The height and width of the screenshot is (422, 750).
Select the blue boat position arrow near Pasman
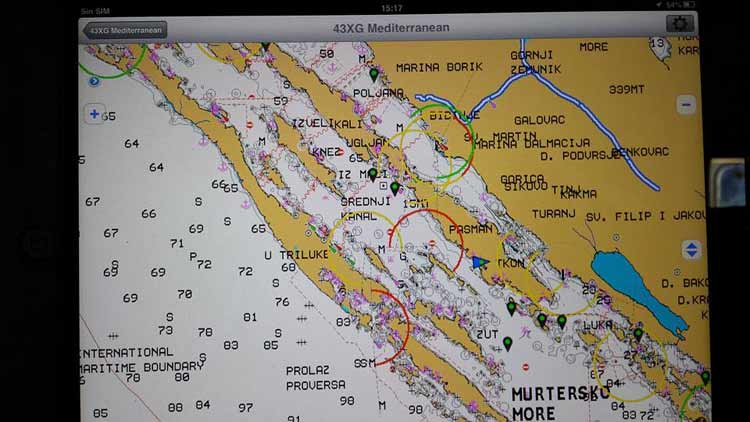click(x=480, y=263)
